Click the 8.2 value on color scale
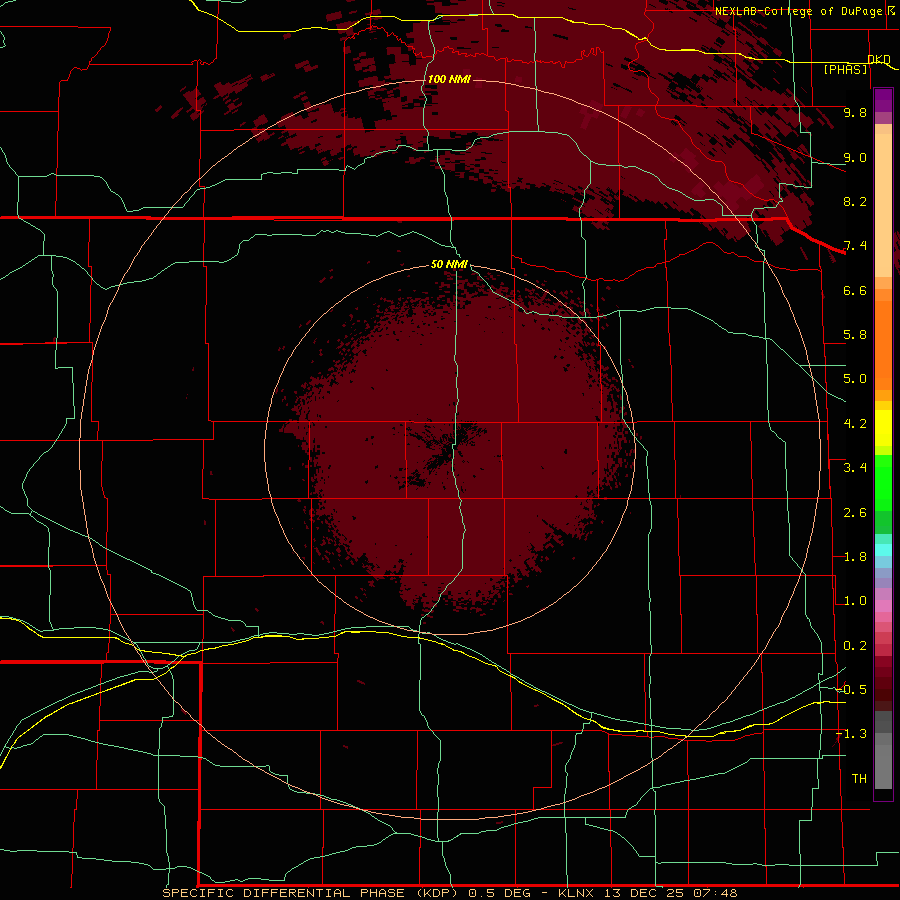The width and height of the screenshot is (900, 900). point(855,201)
